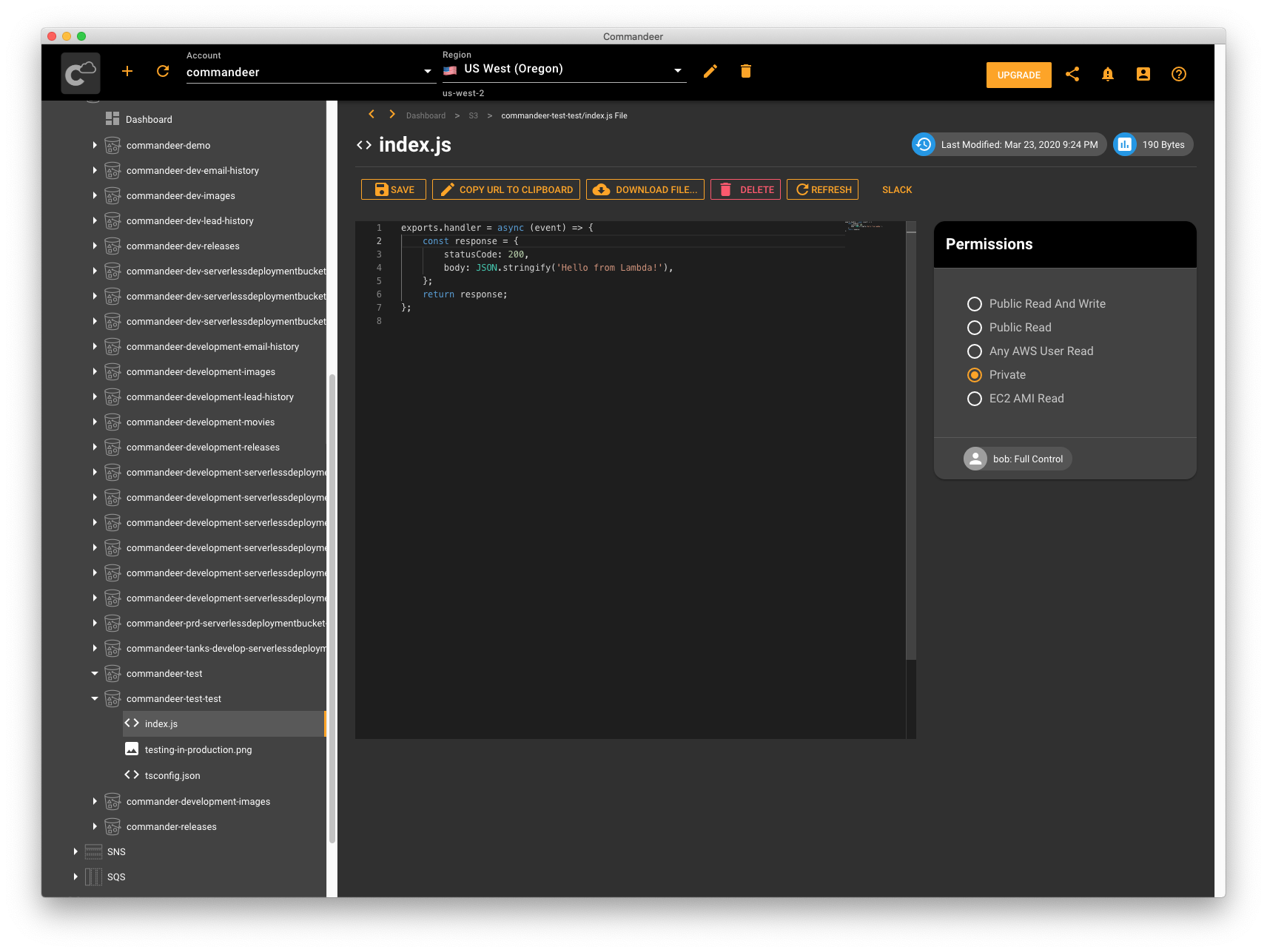Click S3 breadcrumb link

pyautogui.click(x=474, y=115)
